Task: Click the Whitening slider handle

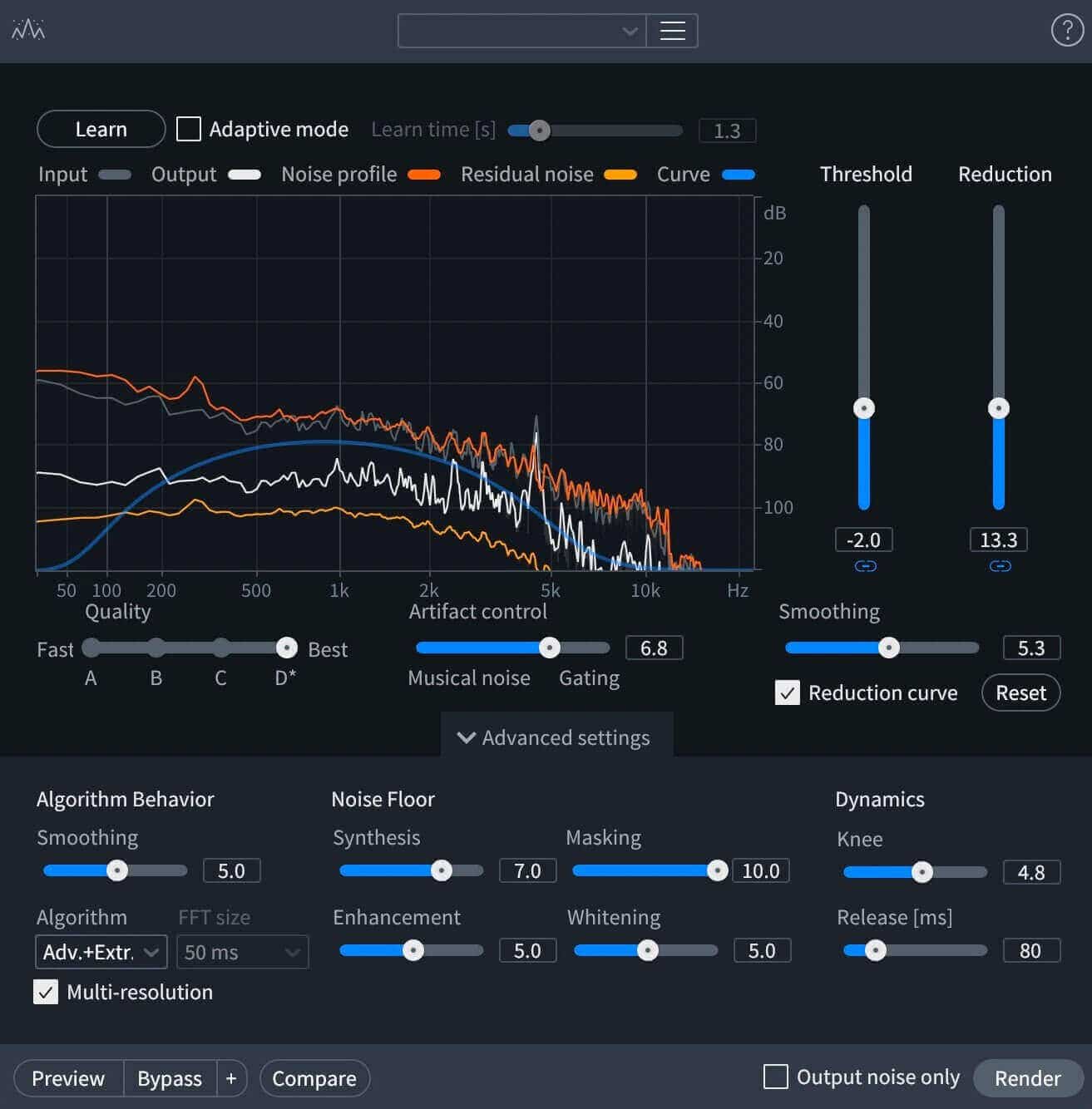Action: [648, 950]
